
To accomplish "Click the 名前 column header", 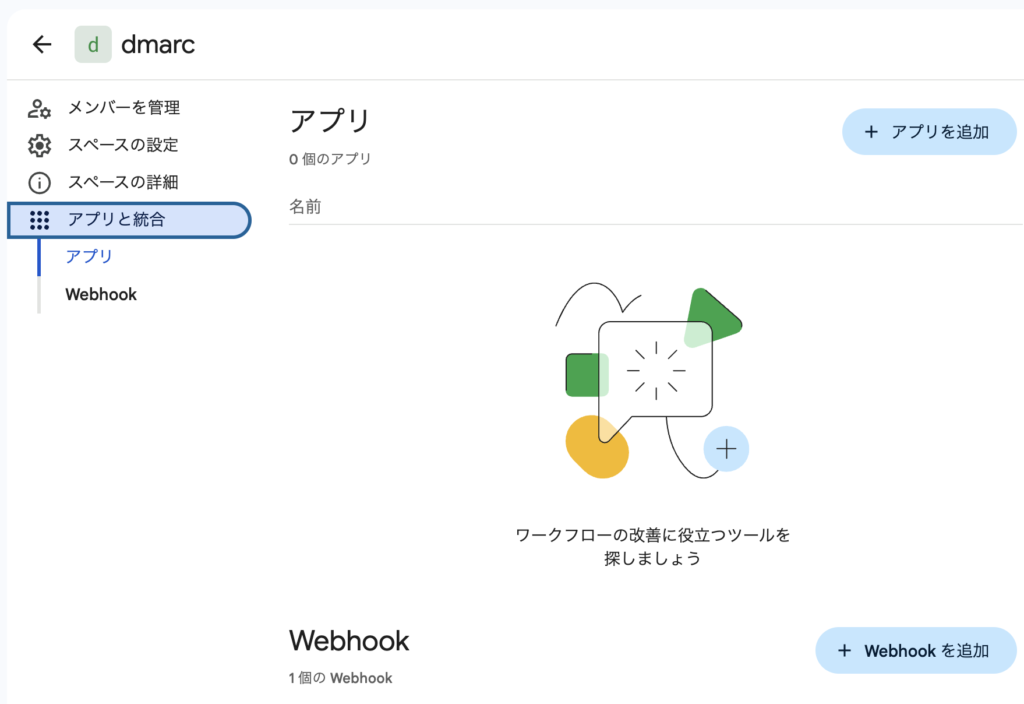I will [305, 207].
